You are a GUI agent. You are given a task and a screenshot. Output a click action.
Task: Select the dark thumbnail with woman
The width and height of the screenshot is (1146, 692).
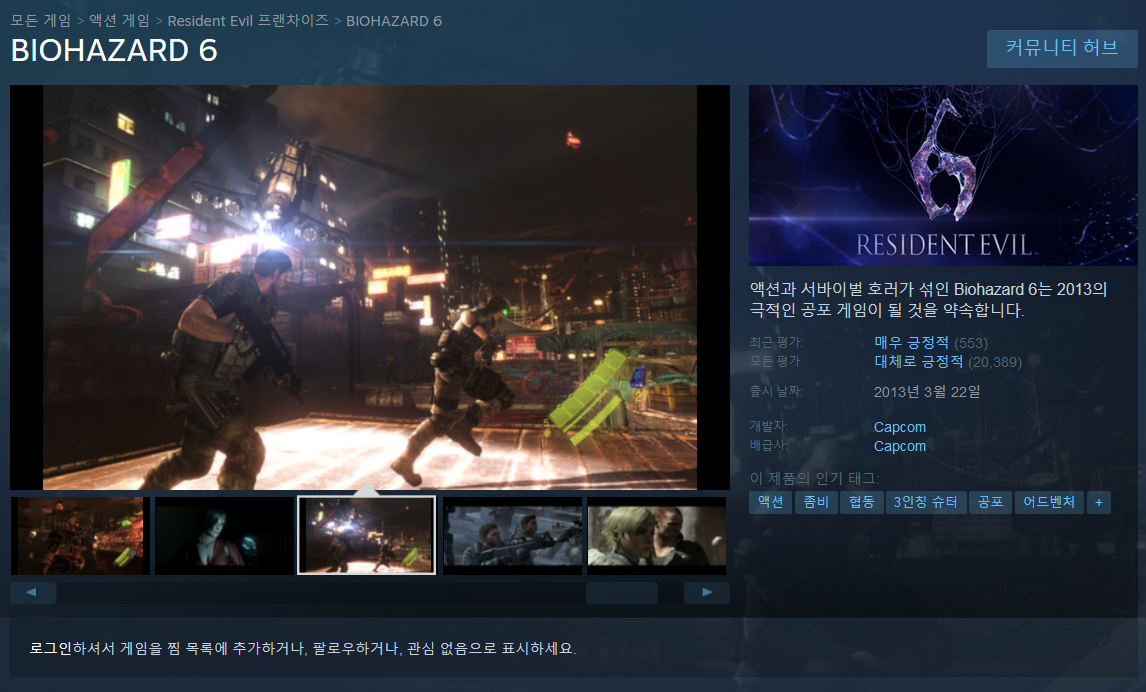pyautogui.click(x=224, y=535)
